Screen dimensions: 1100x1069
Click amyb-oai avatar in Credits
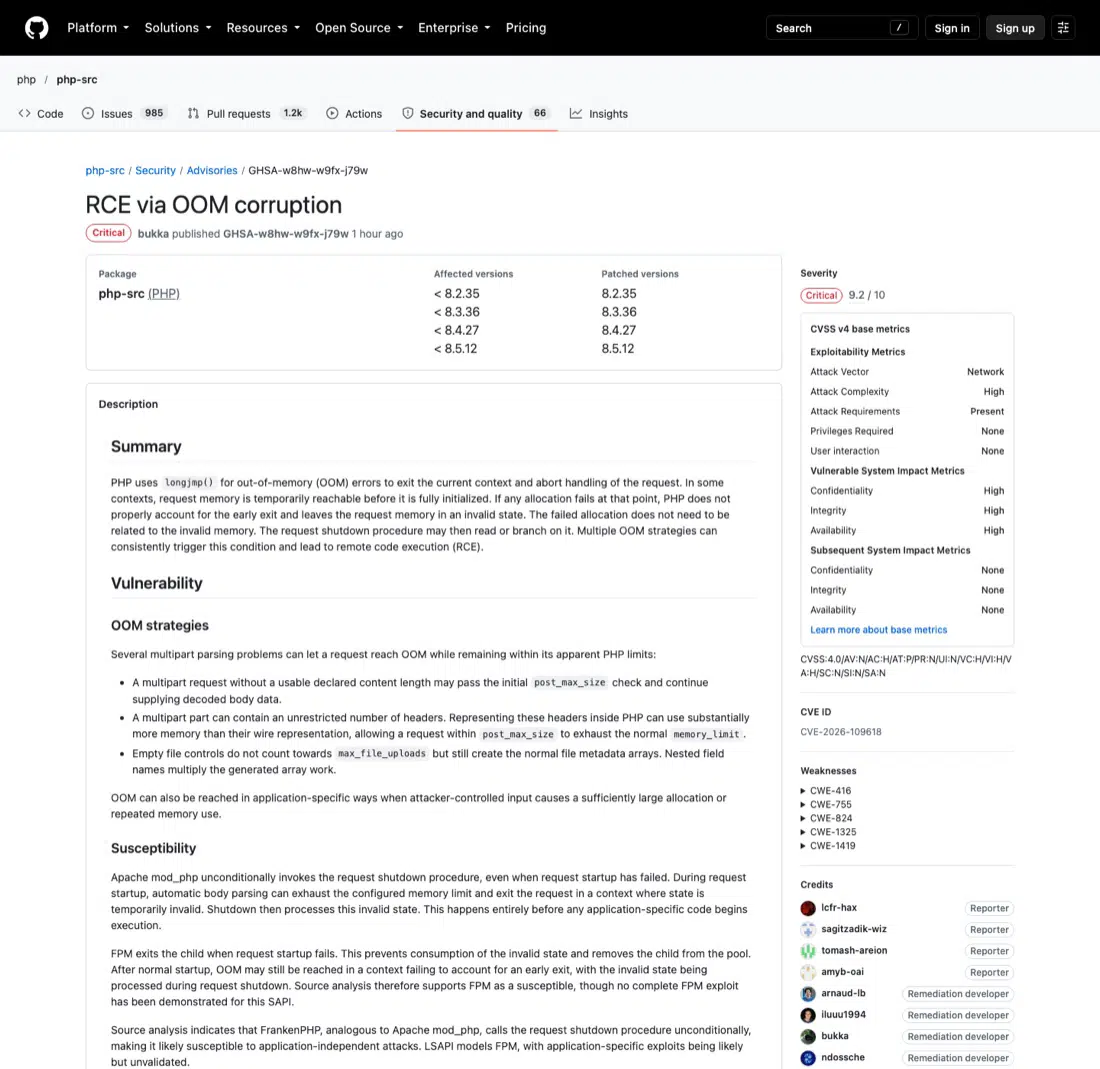click(x=808, y=972)
